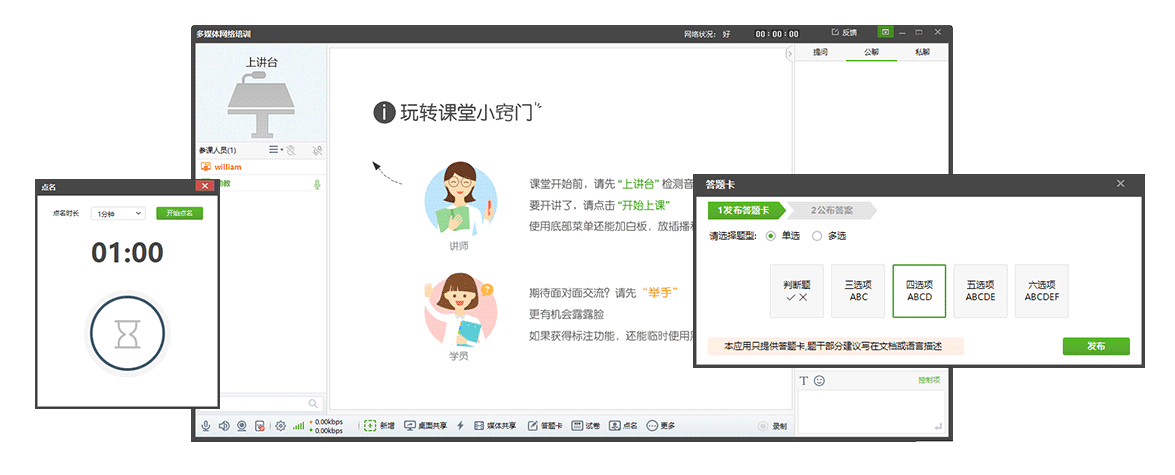Select the 多选 radio button
Viewport: 1175px width, 475px height.
point(817,236)
